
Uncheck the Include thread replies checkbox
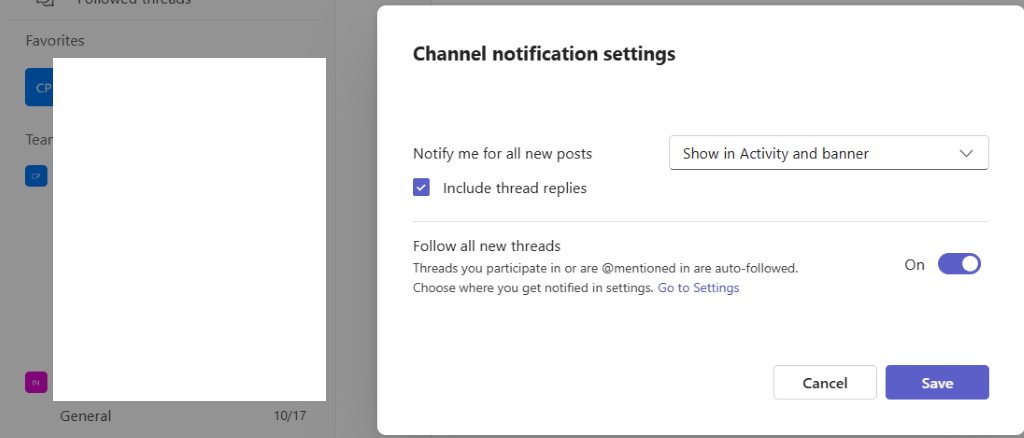coord(422,187)
